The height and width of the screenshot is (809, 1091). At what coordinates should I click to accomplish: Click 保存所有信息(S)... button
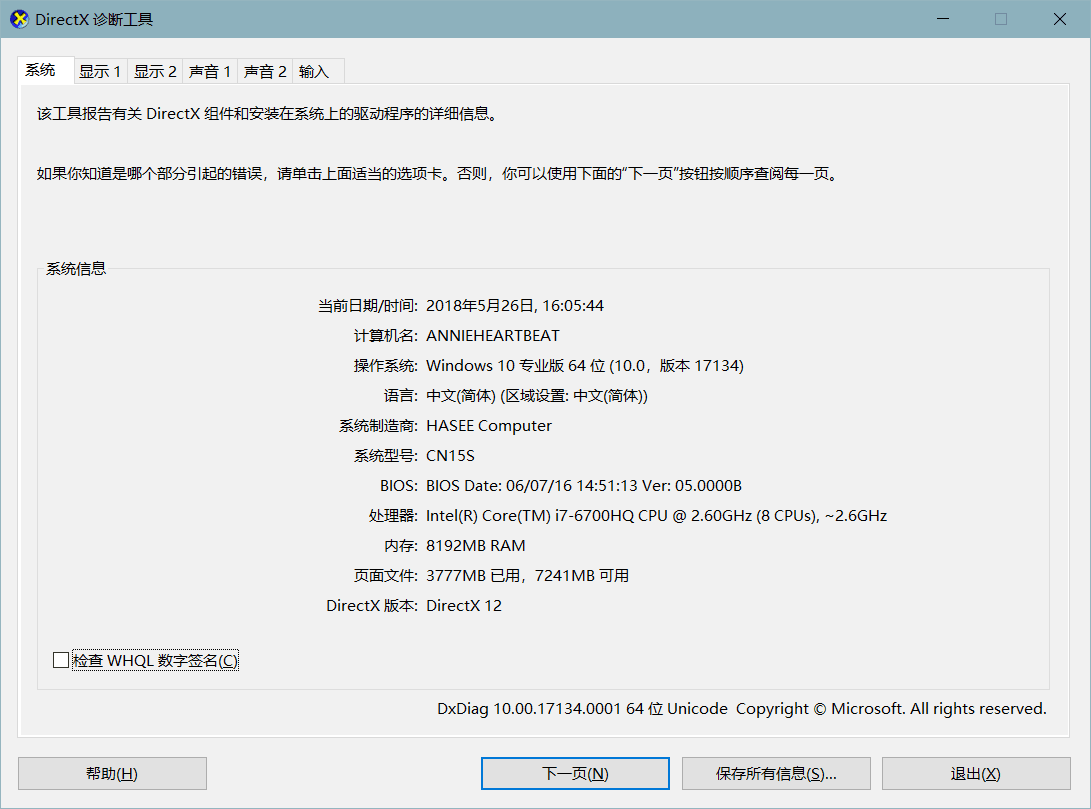776,774
